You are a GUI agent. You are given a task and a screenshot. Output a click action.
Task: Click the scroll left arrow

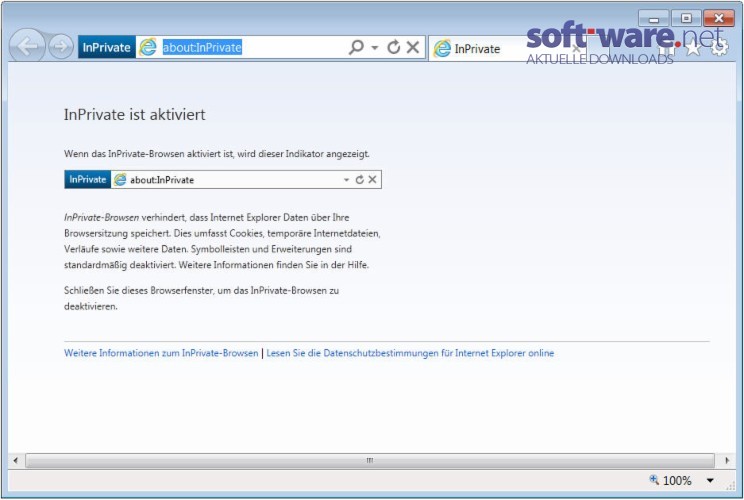pyautogui.click(x=16, y=460)
